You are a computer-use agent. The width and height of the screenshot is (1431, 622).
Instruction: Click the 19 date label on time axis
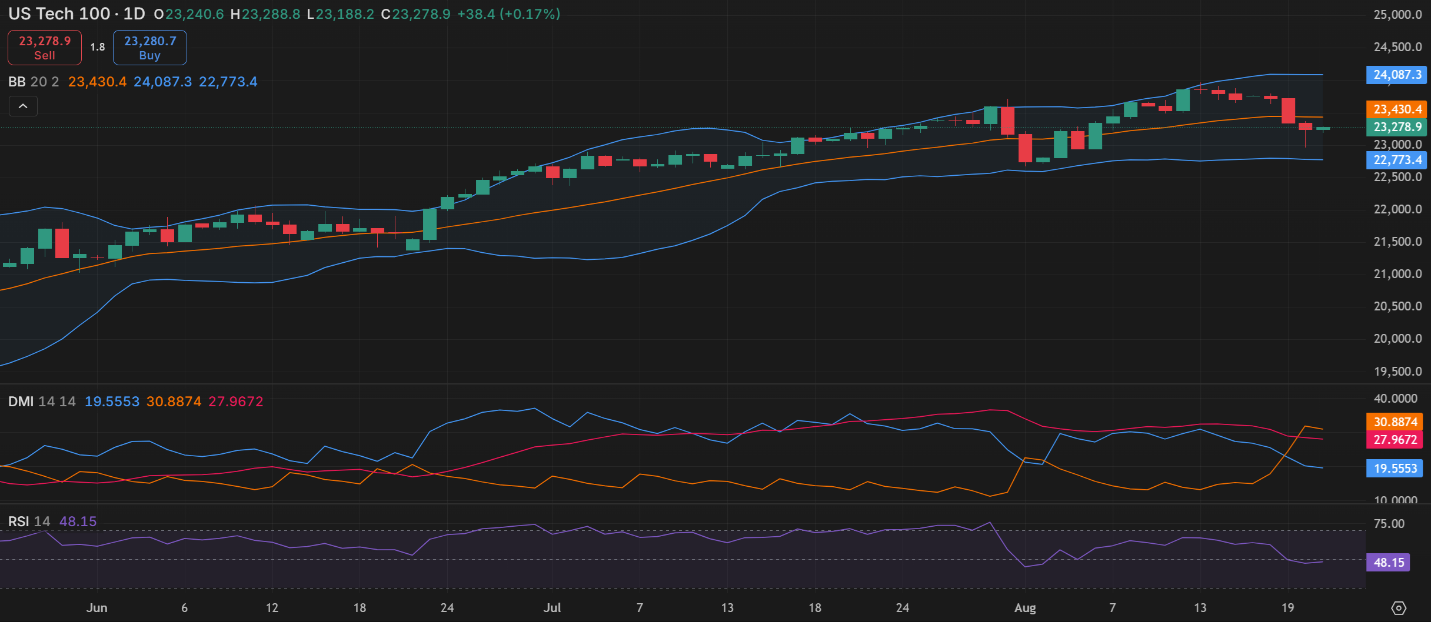(1288, 607)
